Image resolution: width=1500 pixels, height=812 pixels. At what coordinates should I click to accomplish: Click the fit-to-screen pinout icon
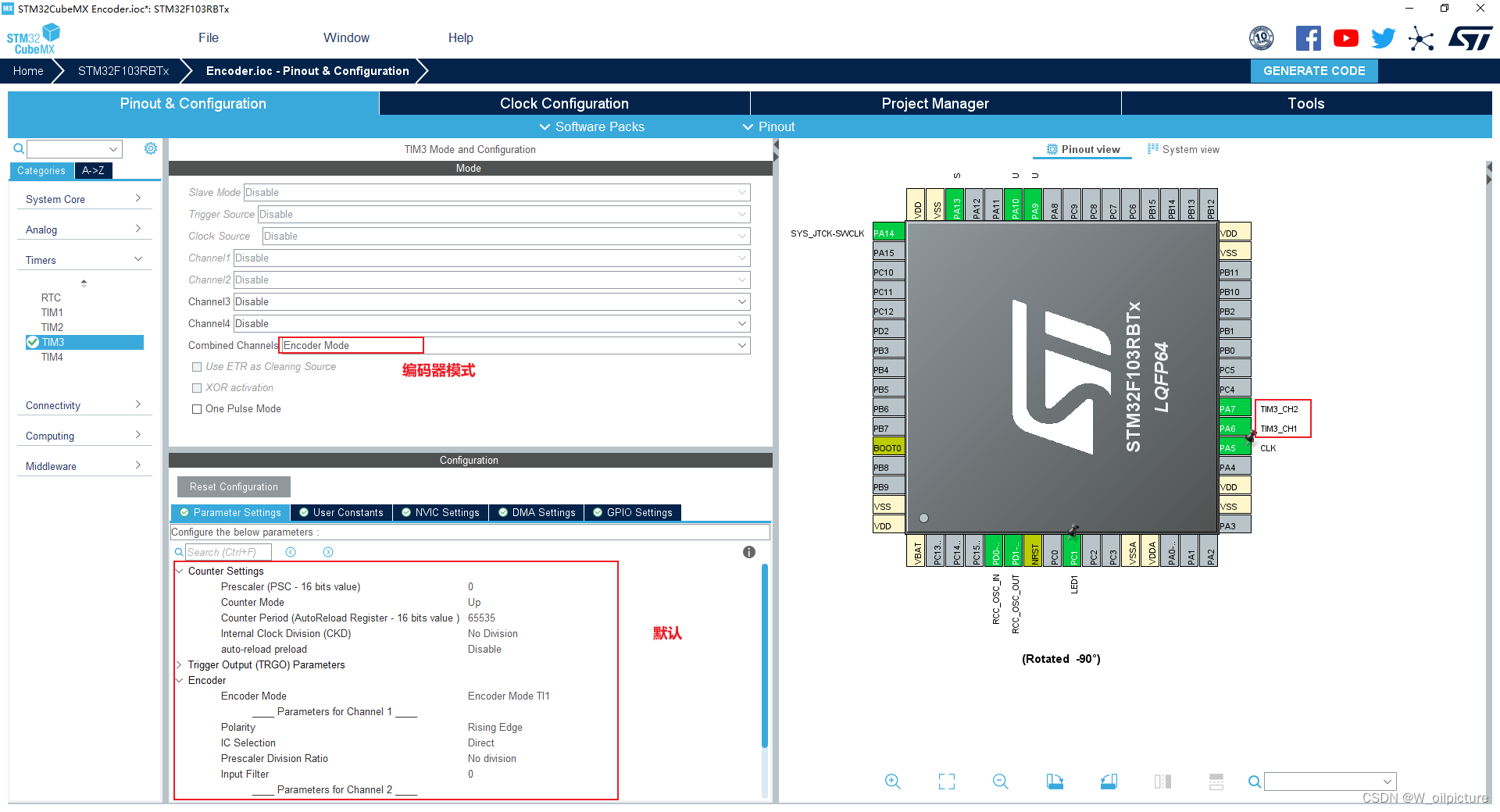tap(947, 782)
